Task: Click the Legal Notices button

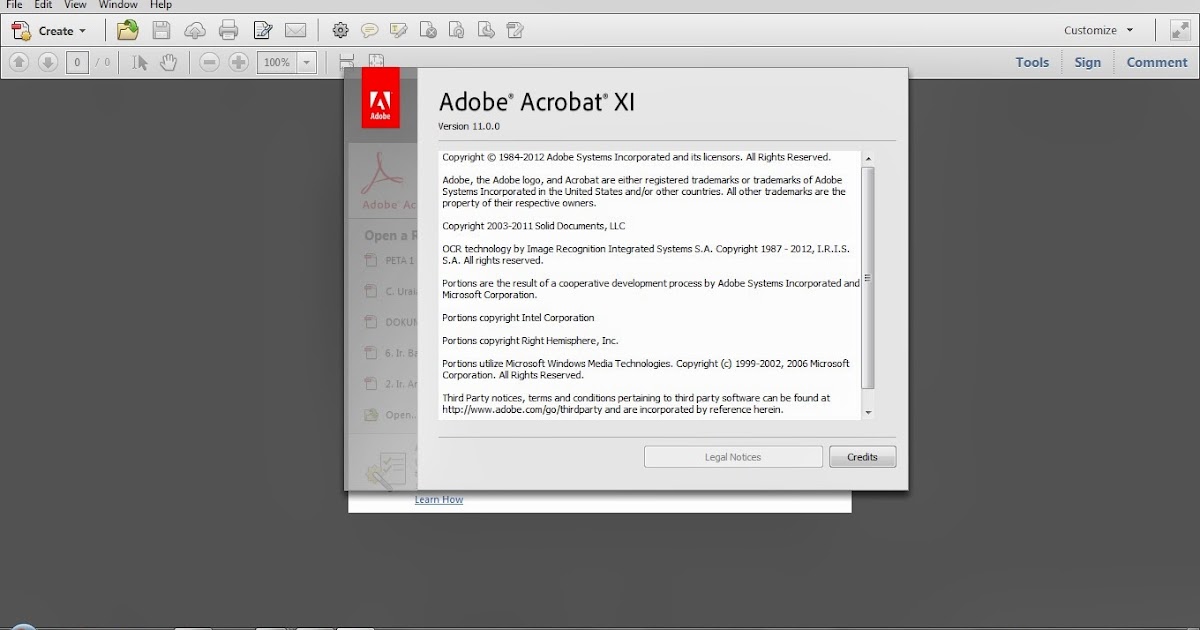Action: click(x=733, y=457)
